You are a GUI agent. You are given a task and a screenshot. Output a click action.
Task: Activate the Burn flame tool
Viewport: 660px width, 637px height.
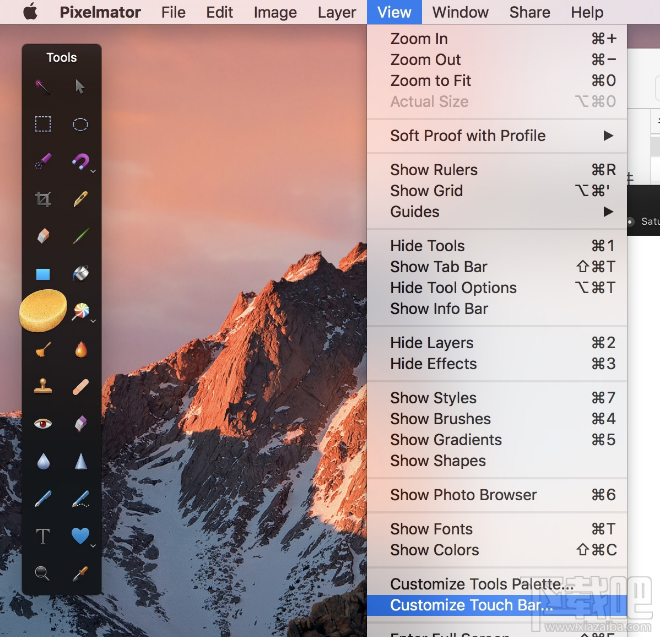click(81, 349)
